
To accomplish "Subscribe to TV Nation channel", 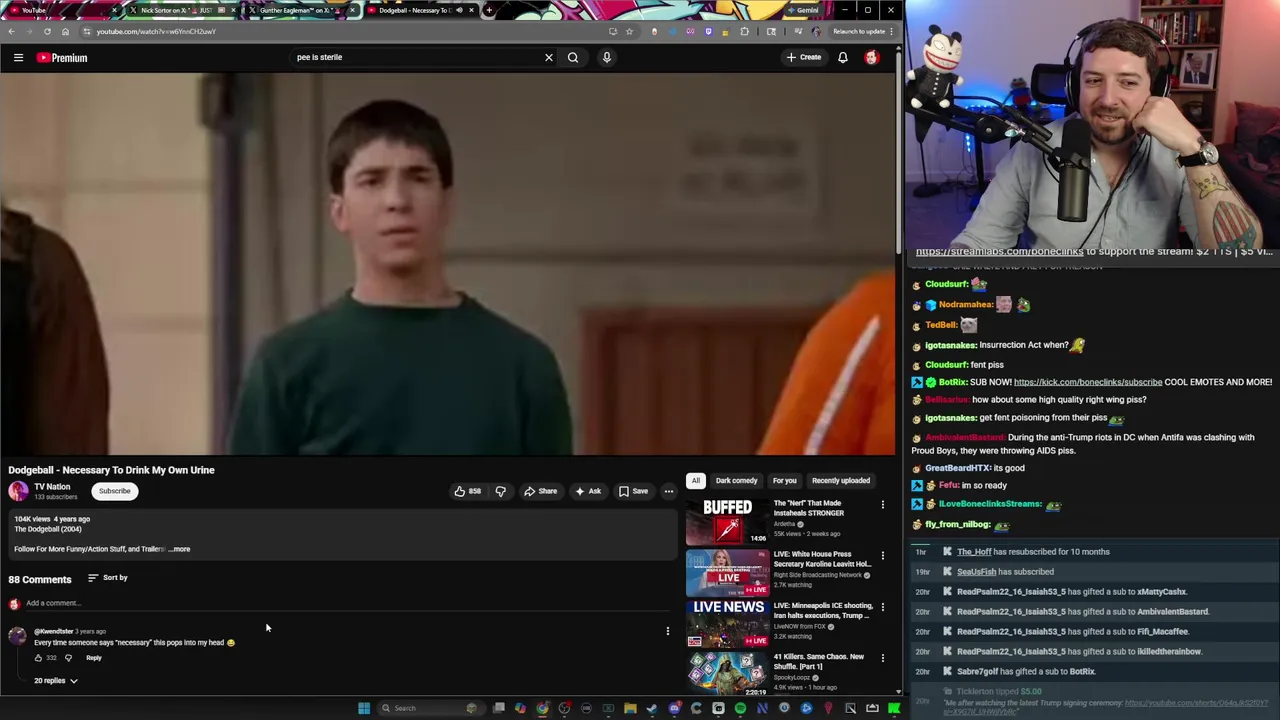I will (114, 491).
